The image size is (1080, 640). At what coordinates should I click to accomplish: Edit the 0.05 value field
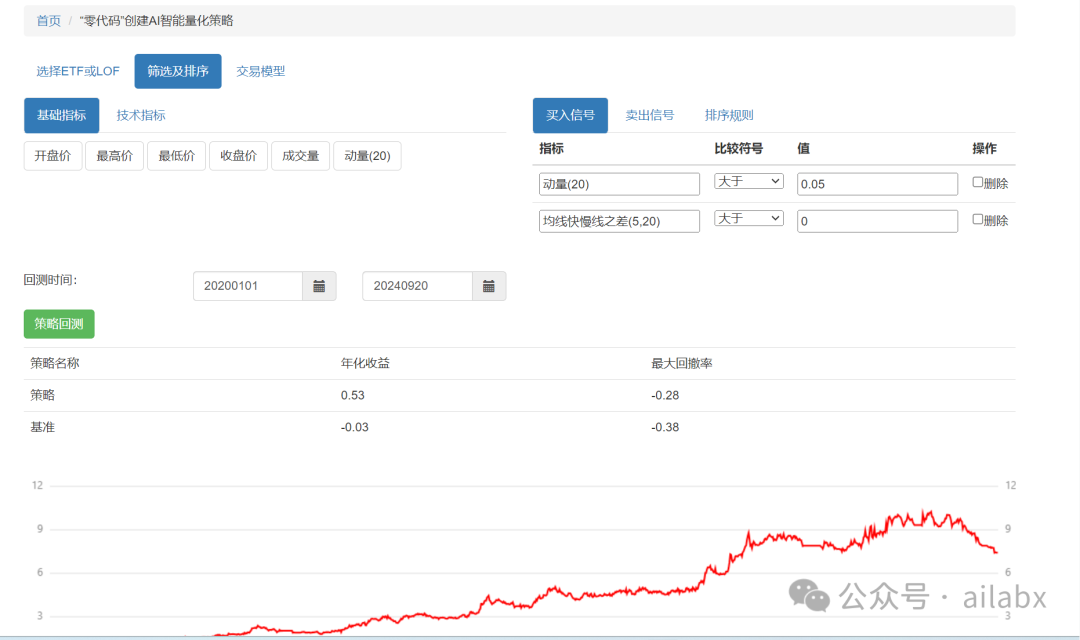click(x=878, y=184)
